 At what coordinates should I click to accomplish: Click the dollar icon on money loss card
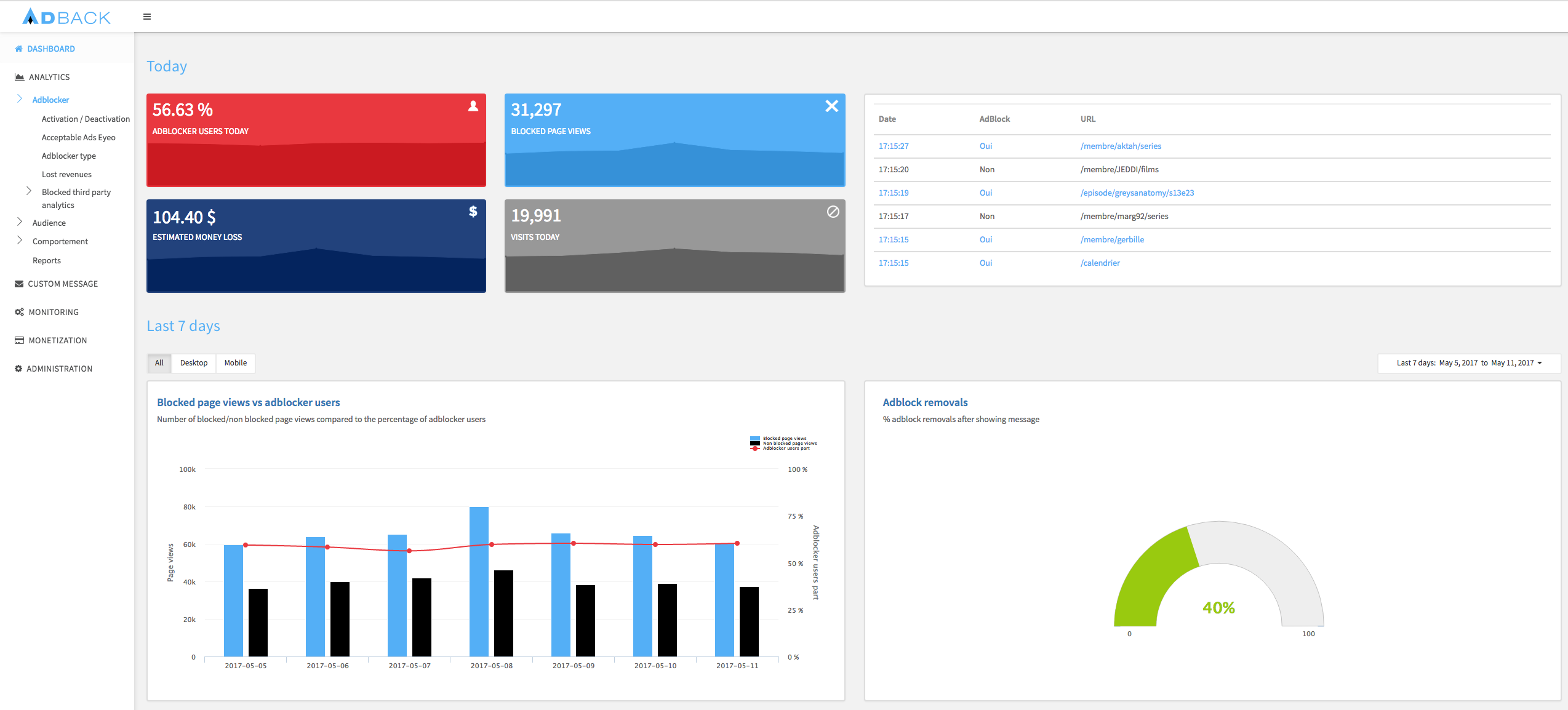click(x=473, y=212)
